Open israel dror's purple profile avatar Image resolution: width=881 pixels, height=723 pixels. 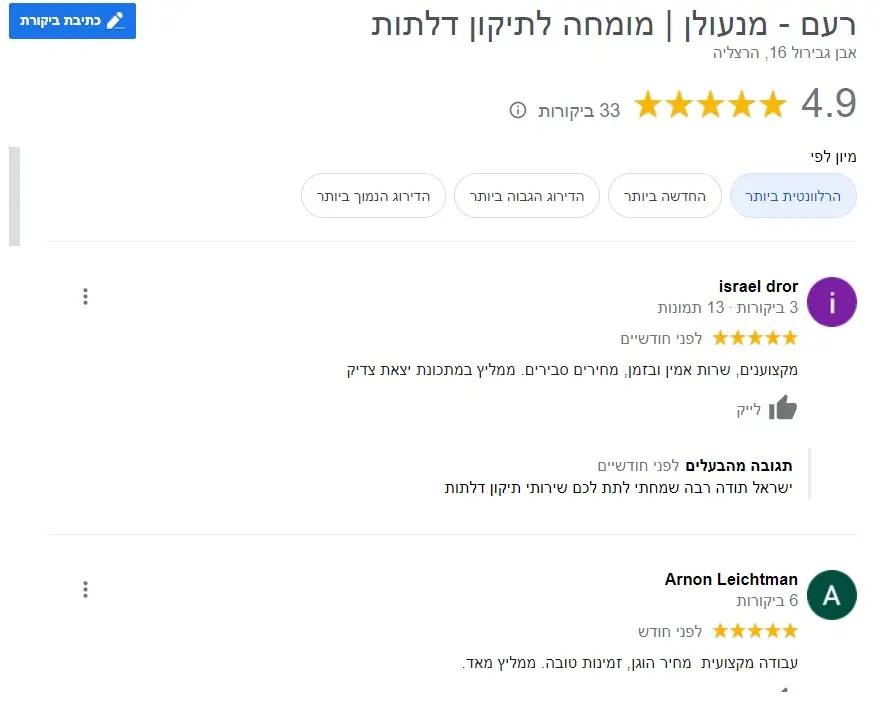[x=831, y=301]
